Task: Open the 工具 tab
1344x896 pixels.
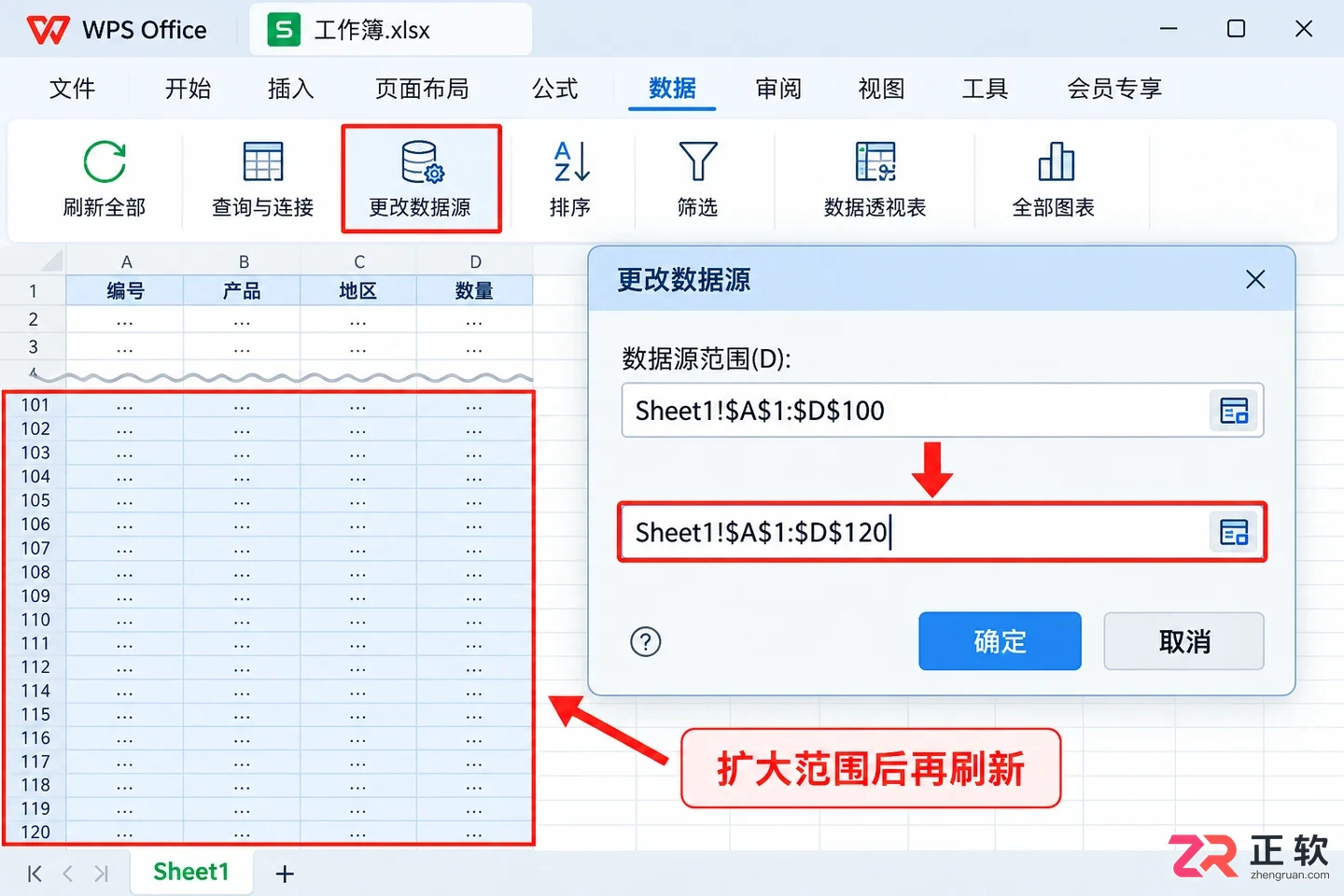Action: click(x=985, y=89)
